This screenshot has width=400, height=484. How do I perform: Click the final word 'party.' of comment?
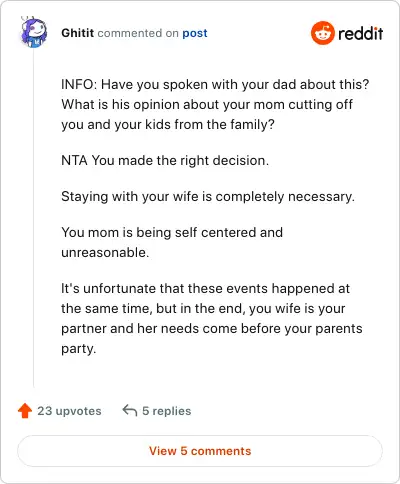point(78,349)
